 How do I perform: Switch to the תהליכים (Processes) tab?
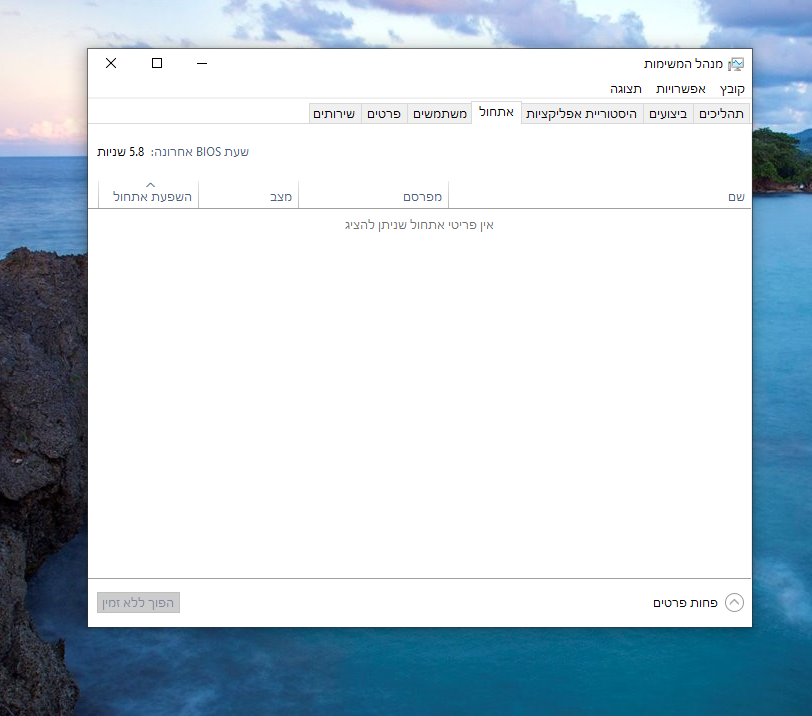coord(721,113)
